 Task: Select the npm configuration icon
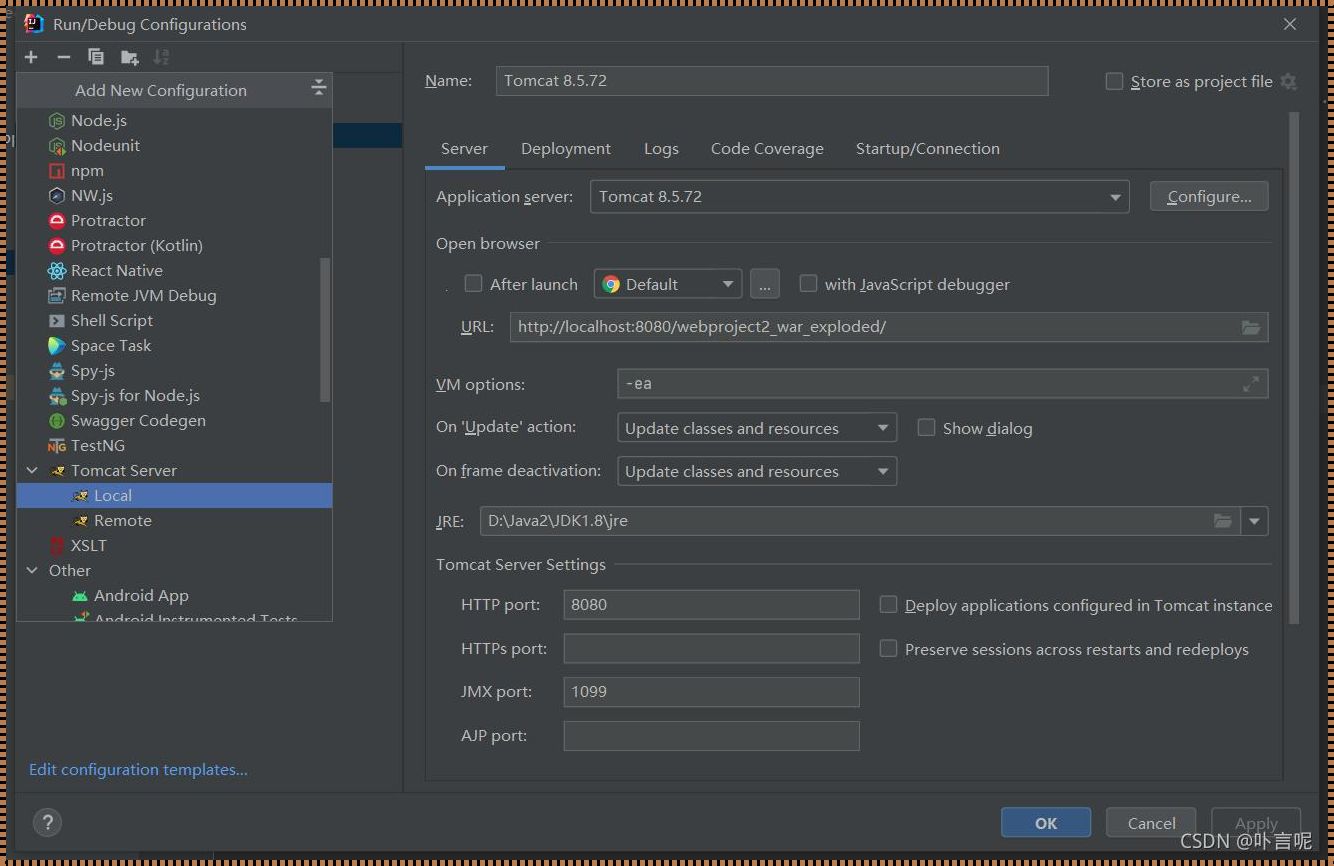[57, 170]
